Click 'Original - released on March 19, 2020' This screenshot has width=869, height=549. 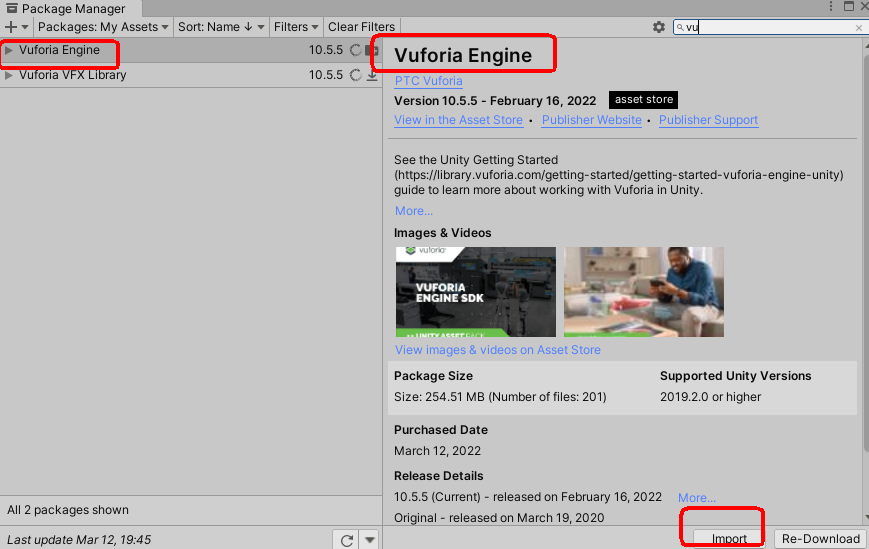point(499,518)
